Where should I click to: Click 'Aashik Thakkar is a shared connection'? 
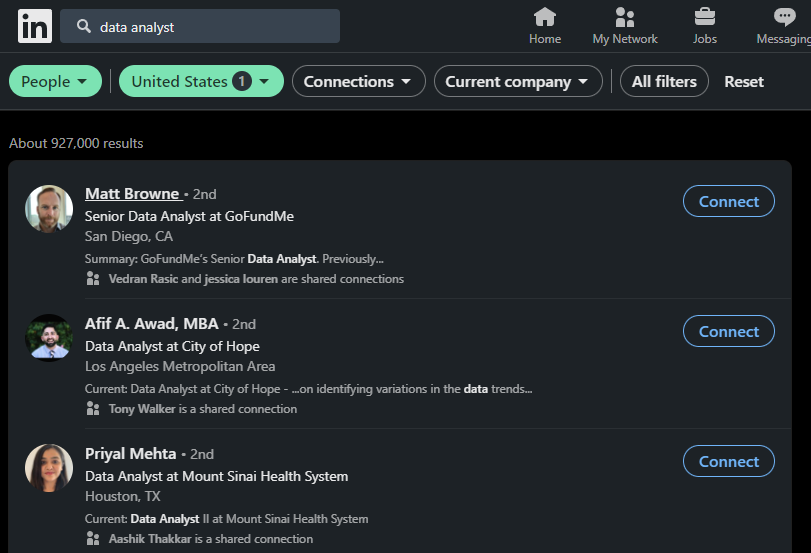tap(211, 539)
